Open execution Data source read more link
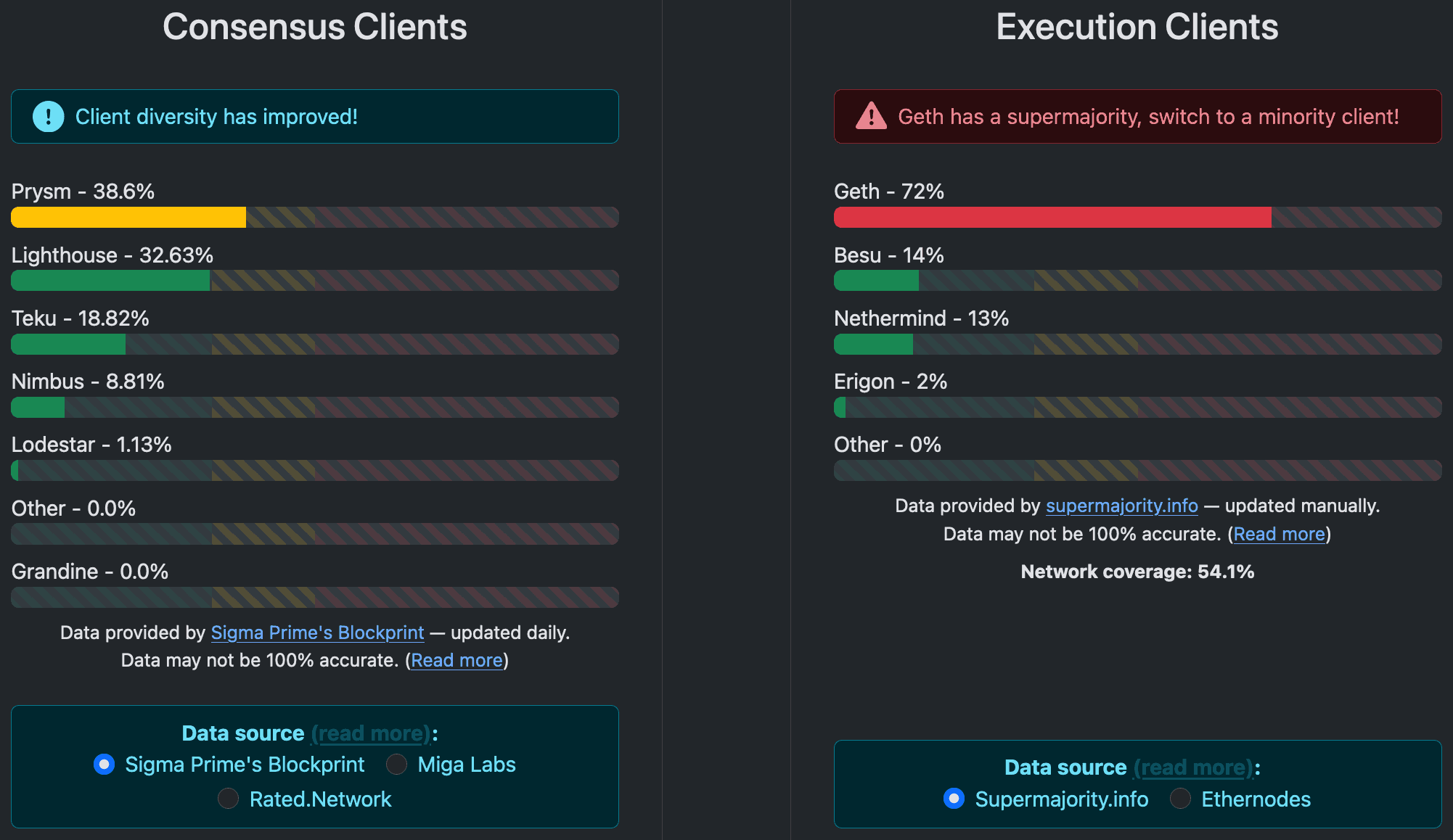The width and height of the screenshot is (1453, 840). (1193, 767)
